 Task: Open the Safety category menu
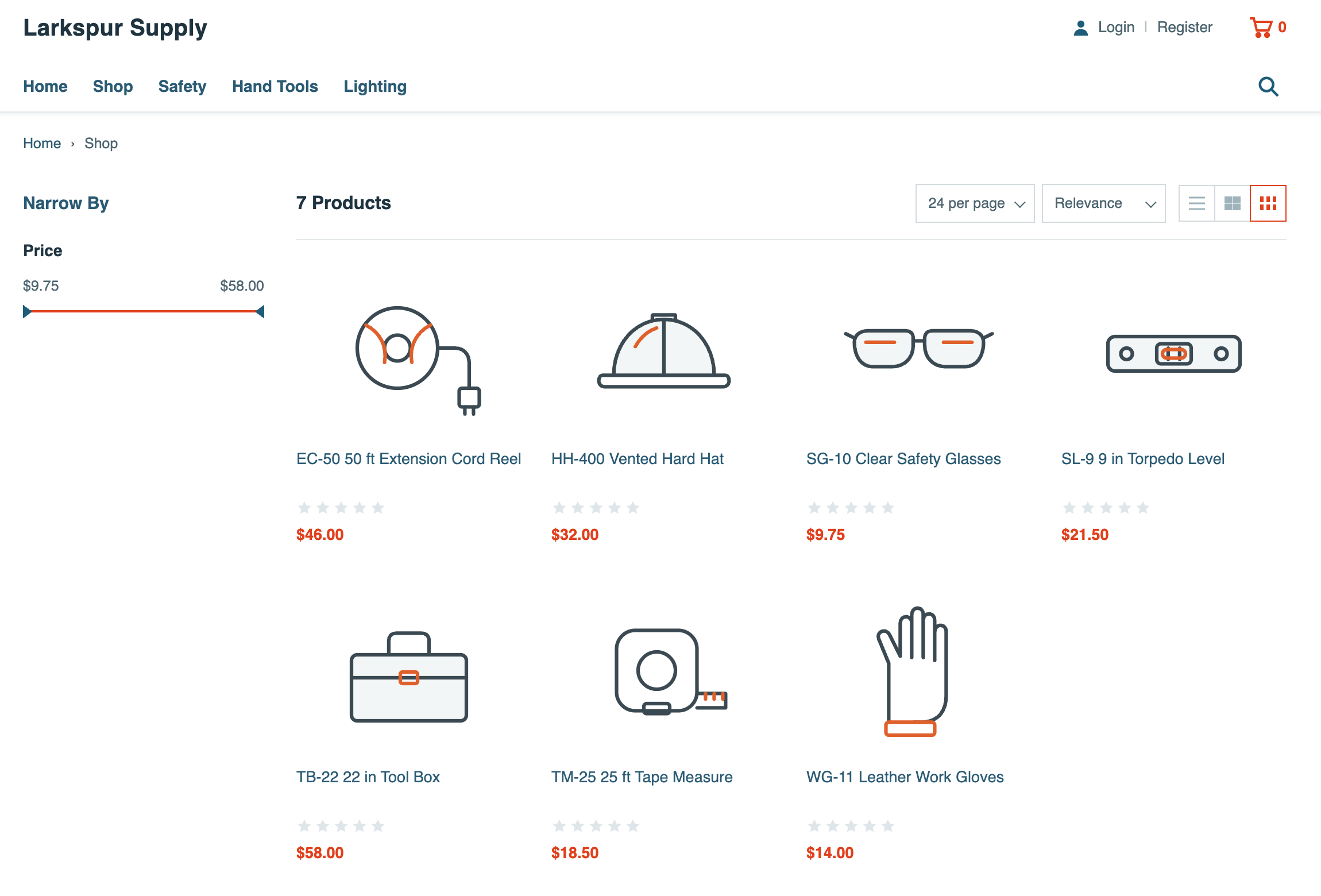[x=183, y=87]
